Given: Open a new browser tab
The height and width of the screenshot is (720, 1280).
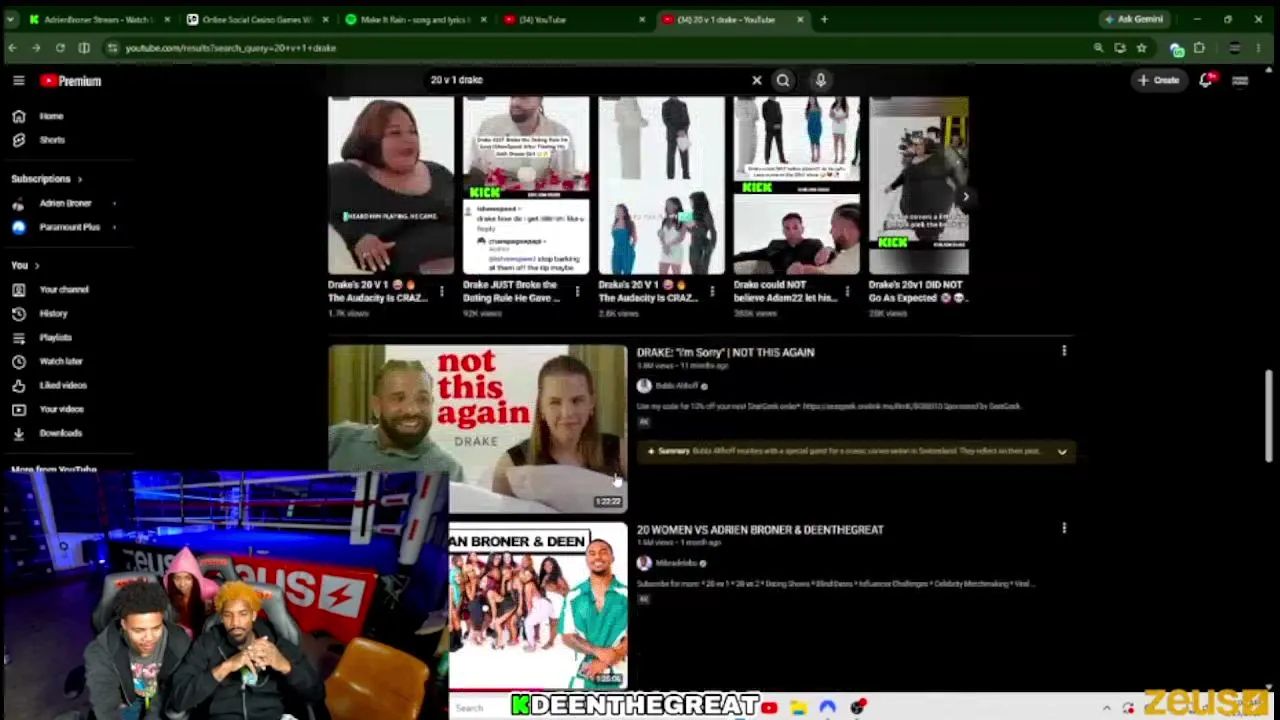Looking at the screenshot, I should click(x=824, y=19).
